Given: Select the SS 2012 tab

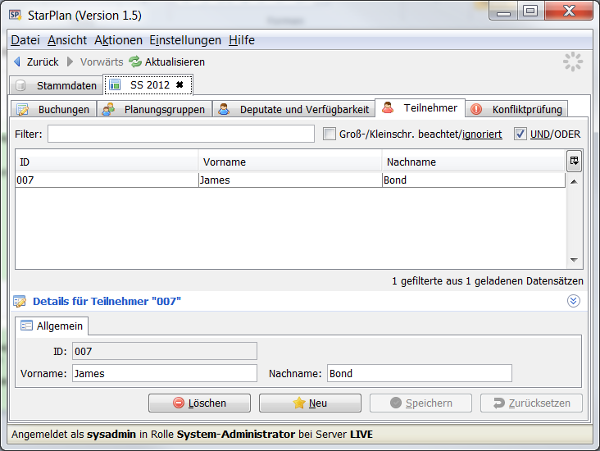Looking at the screenshot, I should coord(148,85).
